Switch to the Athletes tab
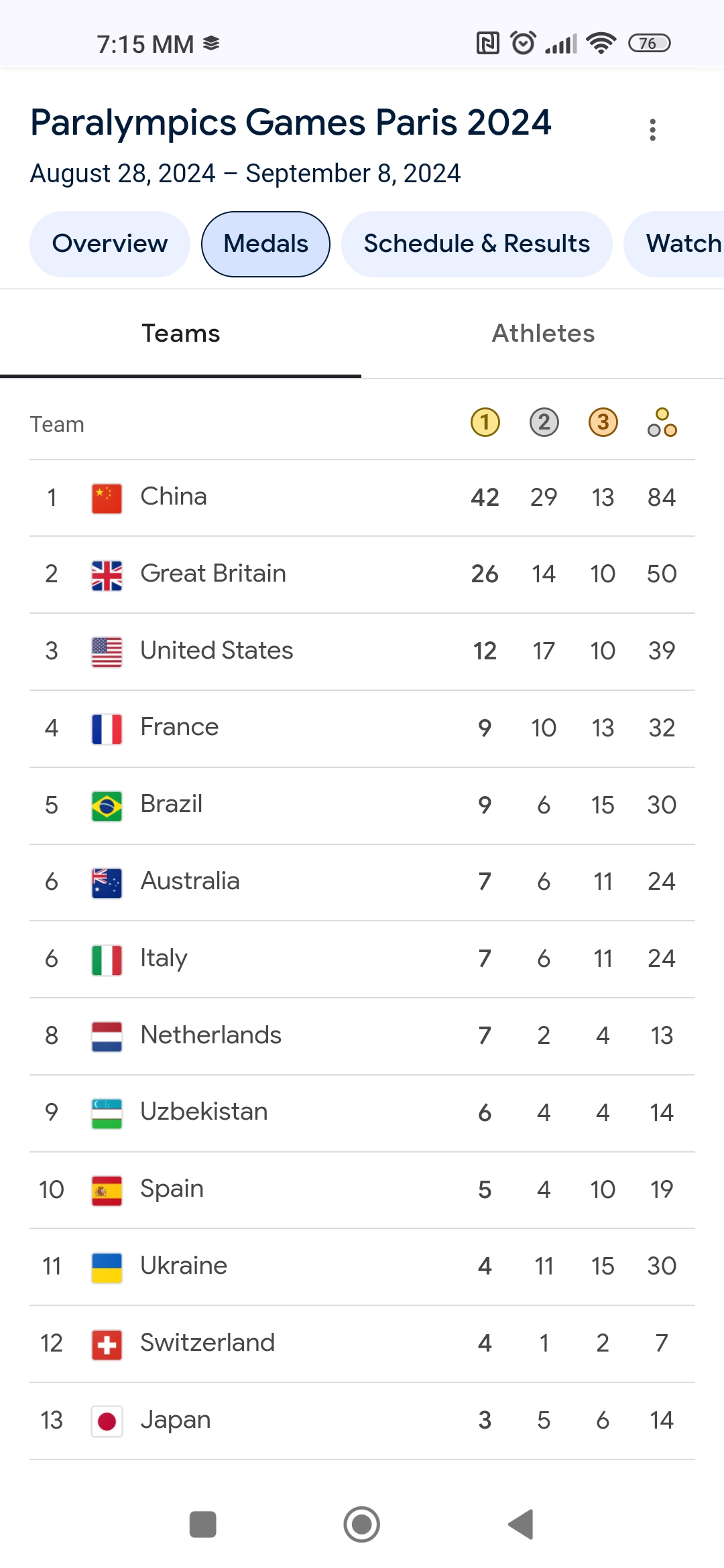This screenshot has width=724, height=1568. 543,334
